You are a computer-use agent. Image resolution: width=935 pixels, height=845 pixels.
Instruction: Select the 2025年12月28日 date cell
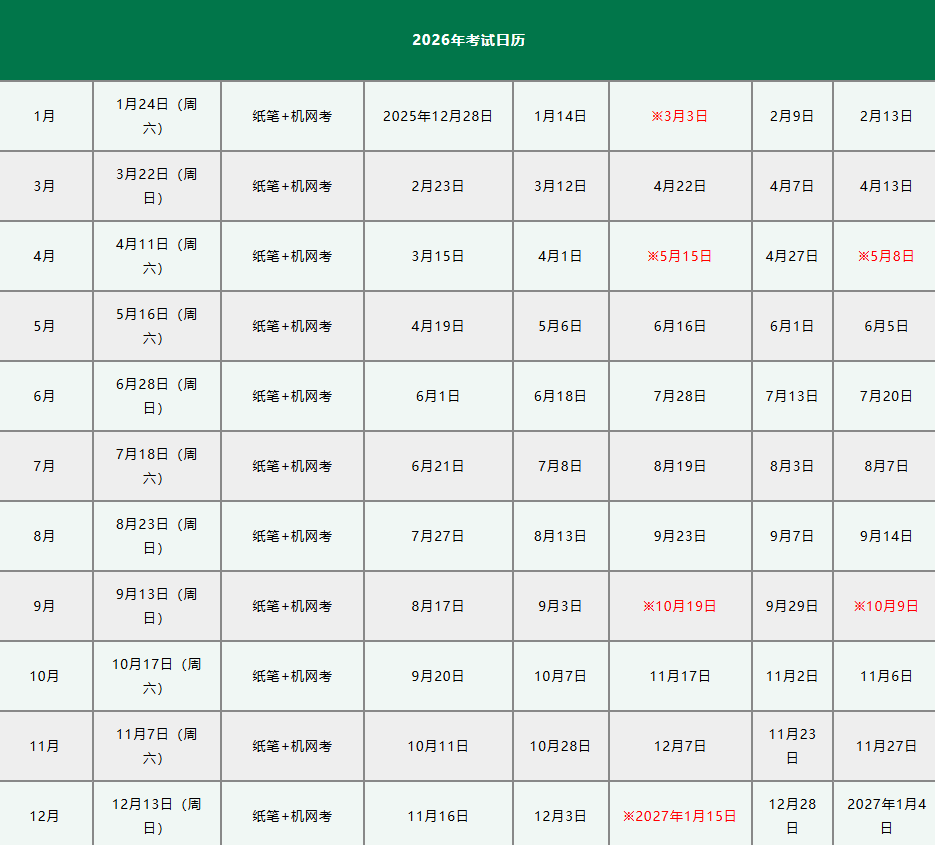click(x=438, y=116)
